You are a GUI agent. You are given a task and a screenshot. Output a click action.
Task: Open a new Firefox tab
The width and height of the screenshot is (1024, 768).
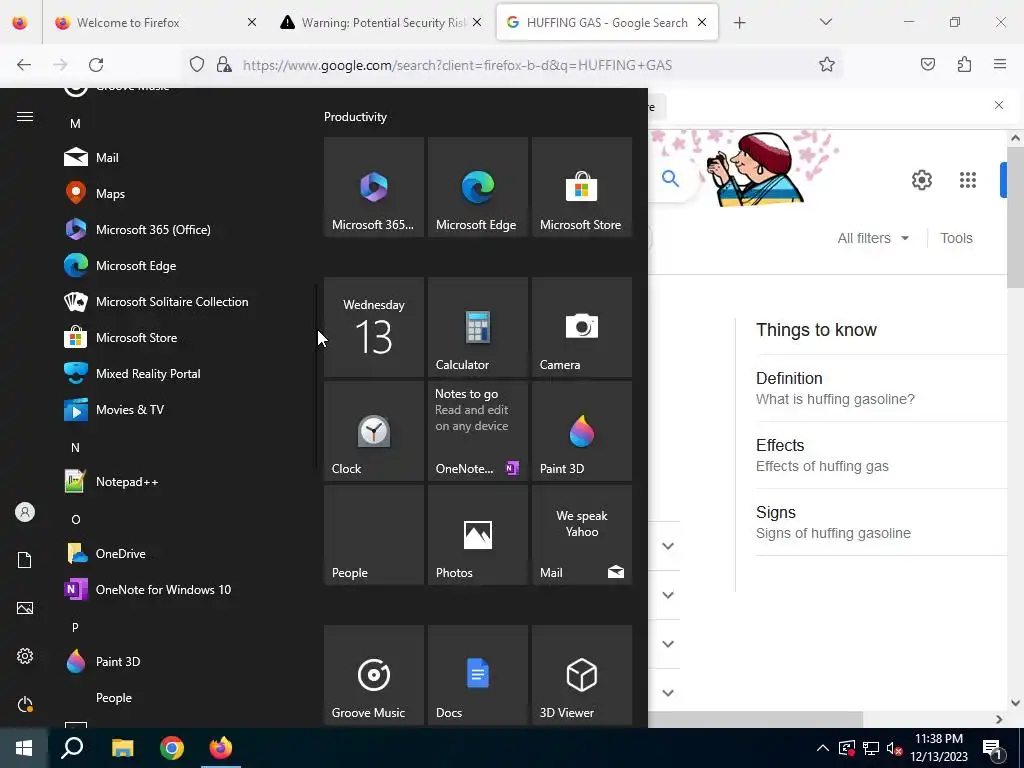[x=739, y=22]
